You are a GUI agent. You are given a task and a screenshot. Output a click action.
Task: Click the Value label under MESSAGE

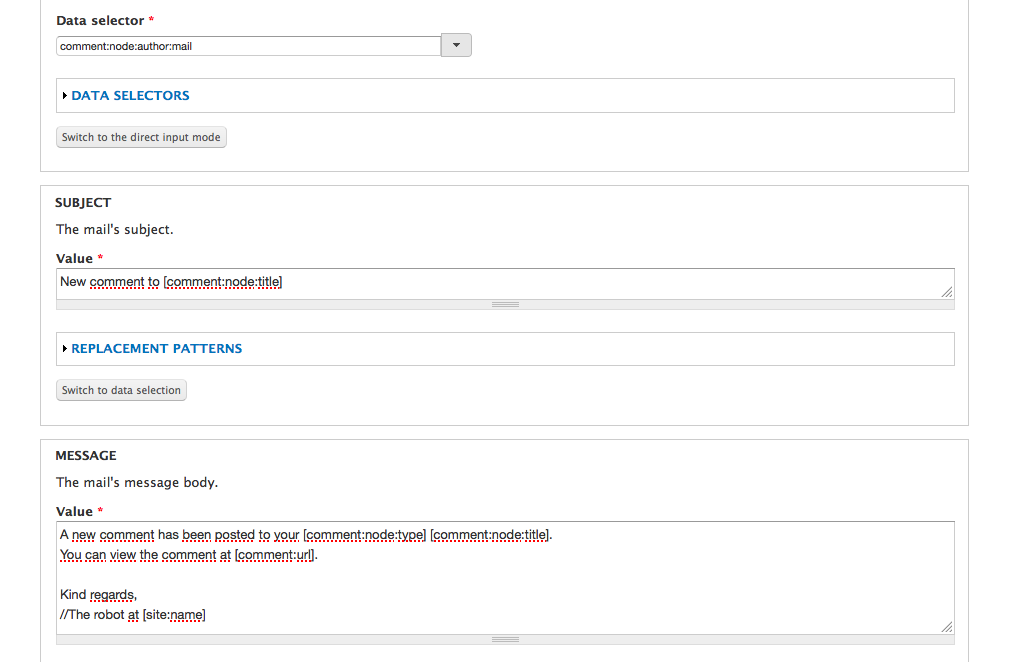coord(76,511)
